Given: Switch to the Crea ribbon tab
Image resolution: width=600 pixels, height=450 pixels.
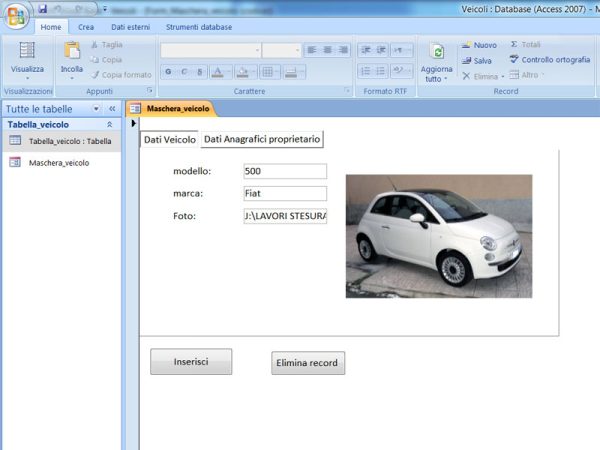Looking at the screenshot, I should point(86,27).
